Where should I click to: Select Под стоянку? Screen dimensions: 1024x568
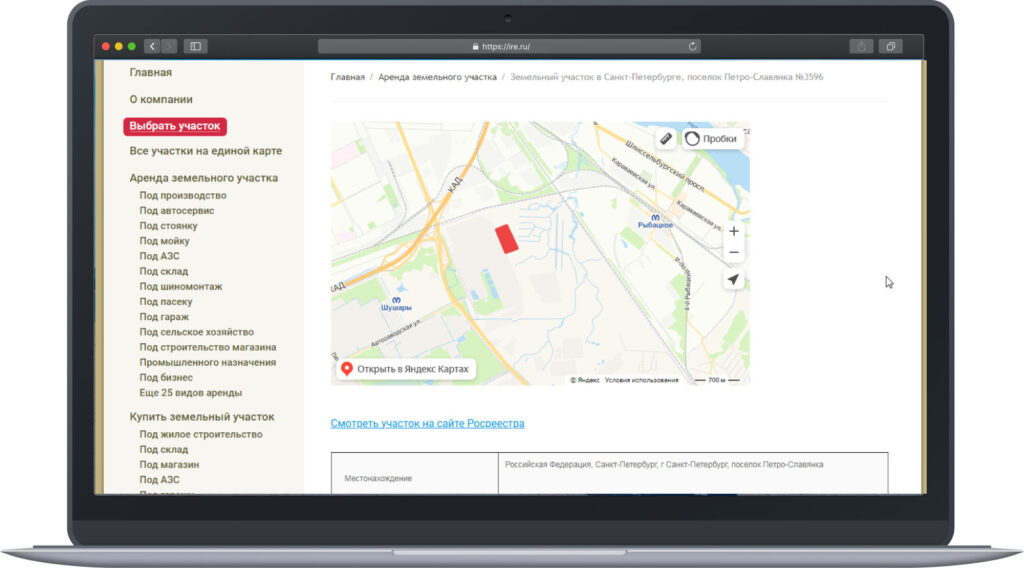click(x=168, y=225)
